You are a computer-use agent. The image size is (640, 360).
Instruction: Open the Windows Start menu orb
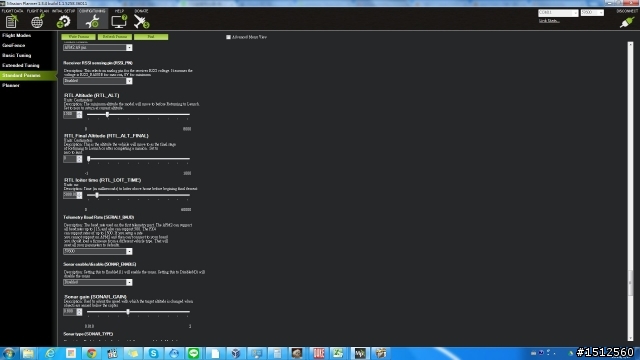coord(9,353)
